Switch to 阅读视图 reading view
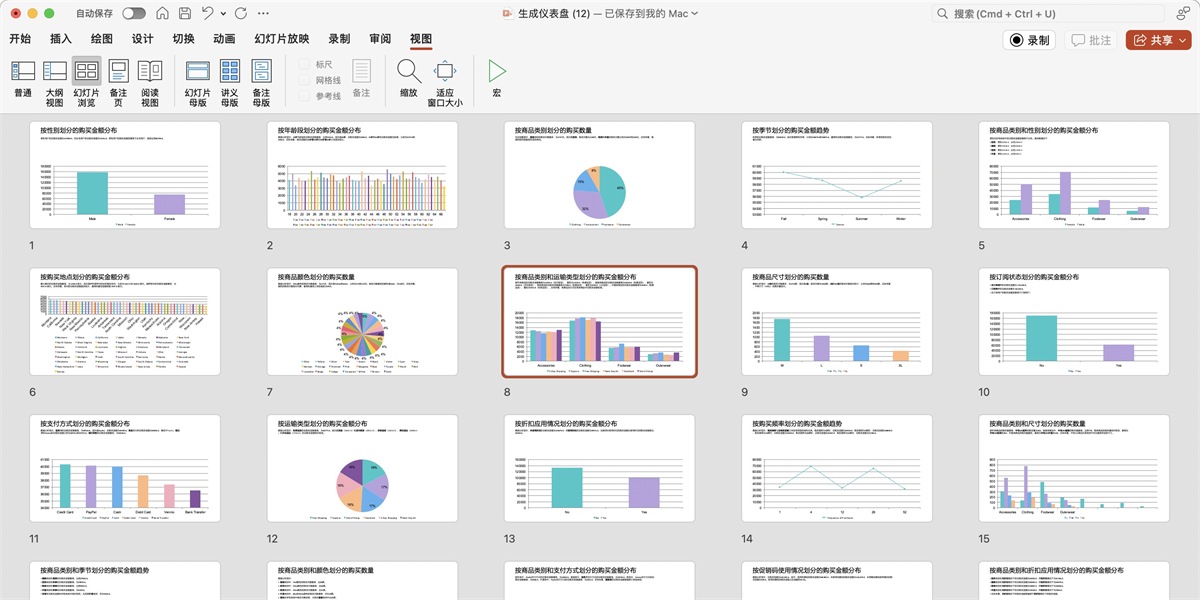The height and width of the screenshot is (600, 1200). click(150, 80)
